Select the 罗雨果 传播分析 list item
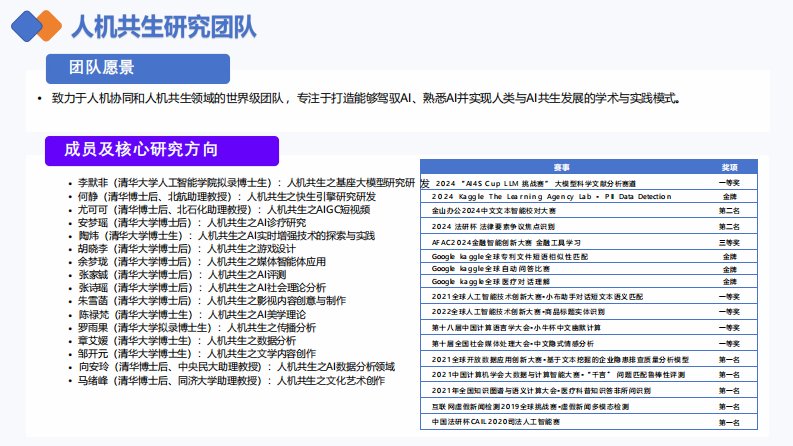The width and height of the screenshot is (793, 446). [197, 327]
